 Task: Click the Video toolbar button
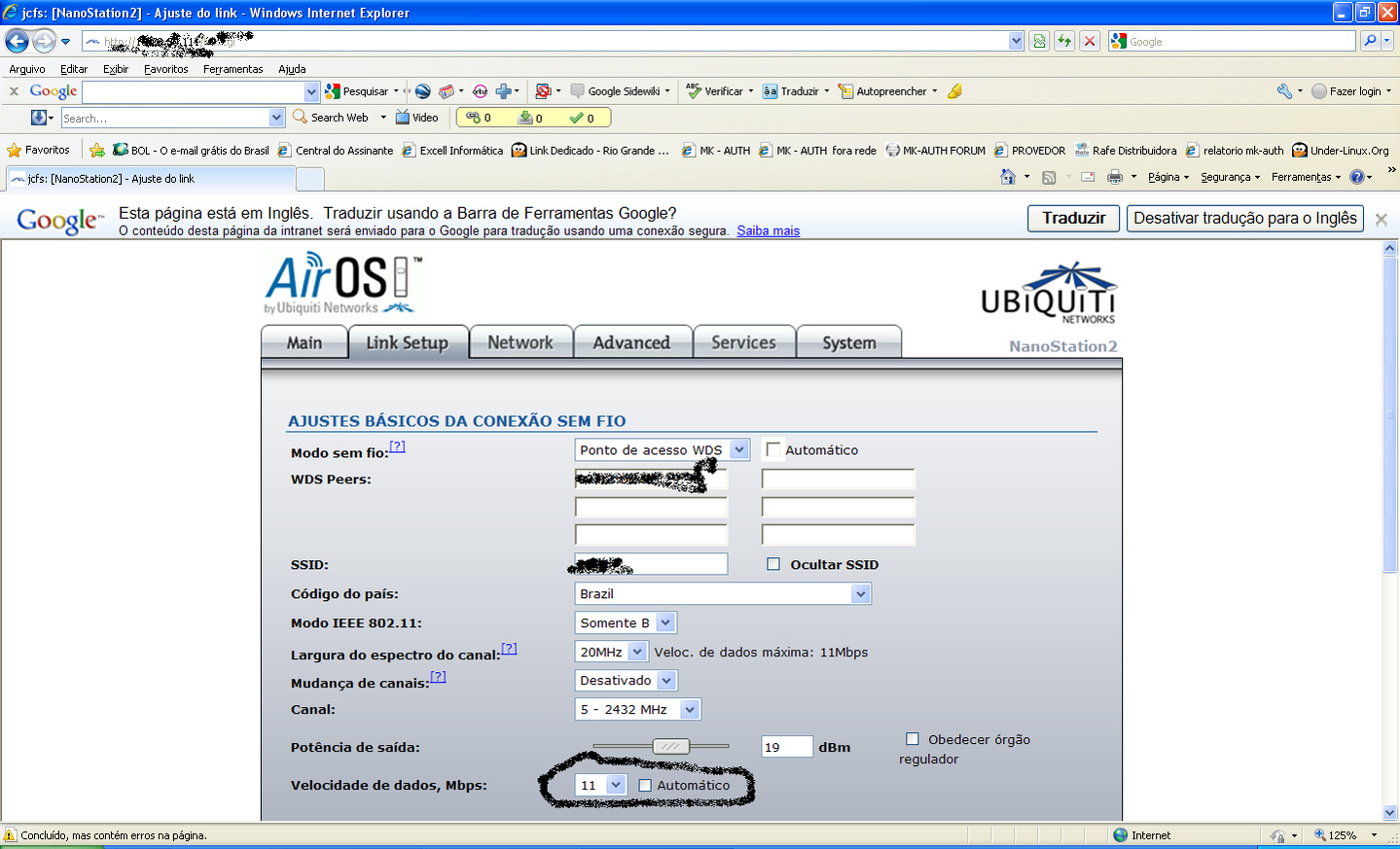click(416, 118)
